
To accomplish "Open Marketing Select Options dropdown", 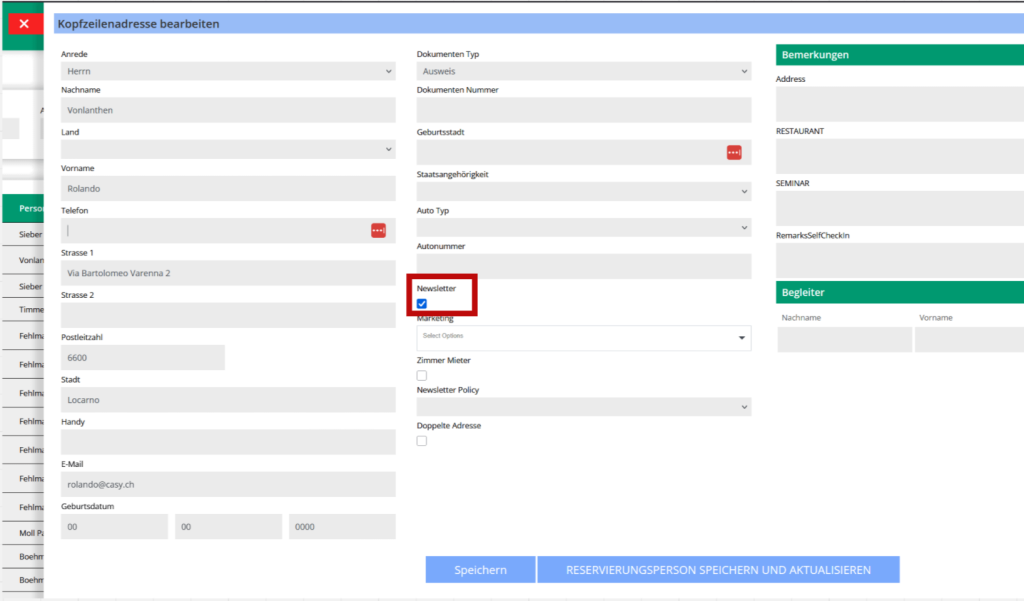I will coord(583,338).
